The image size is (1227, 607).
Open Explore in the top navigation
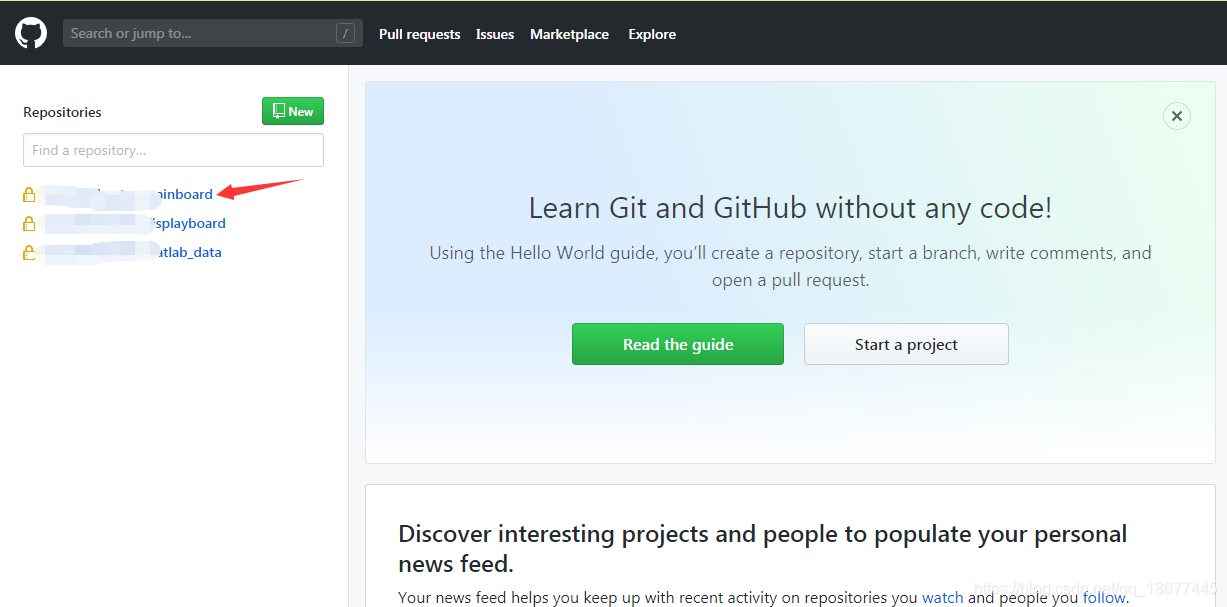(652, 34)
